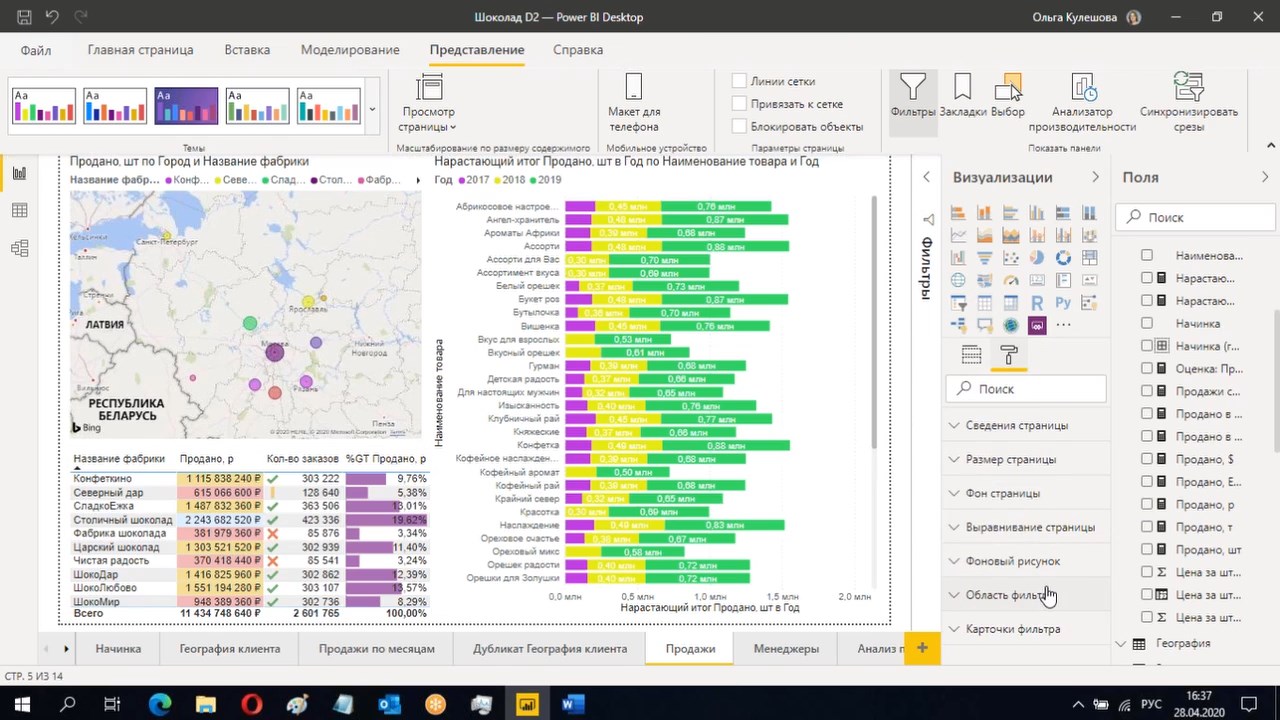The height and width of the screenshot is (720, 1280).
Task: Expand the themes gallery dropdown arrow
Action: coord(372,108)
